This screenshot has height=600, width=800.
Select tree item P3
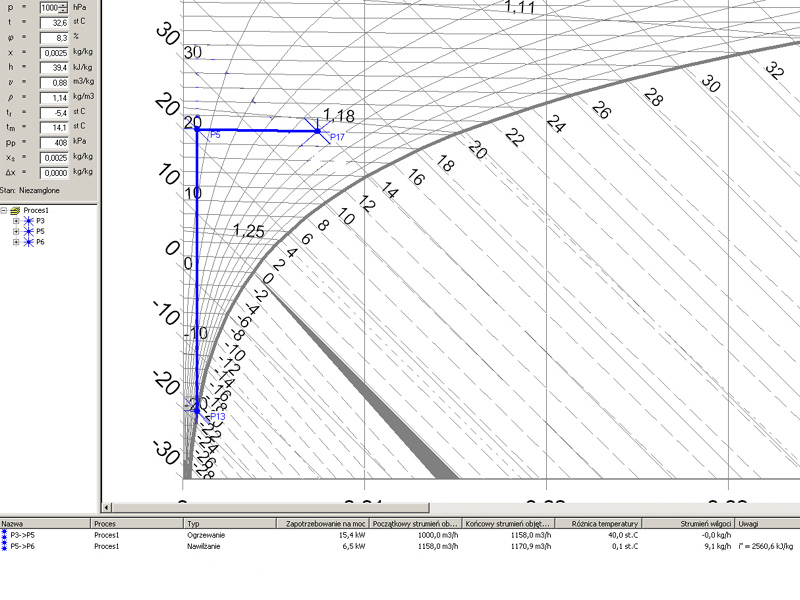click(40, 221)
